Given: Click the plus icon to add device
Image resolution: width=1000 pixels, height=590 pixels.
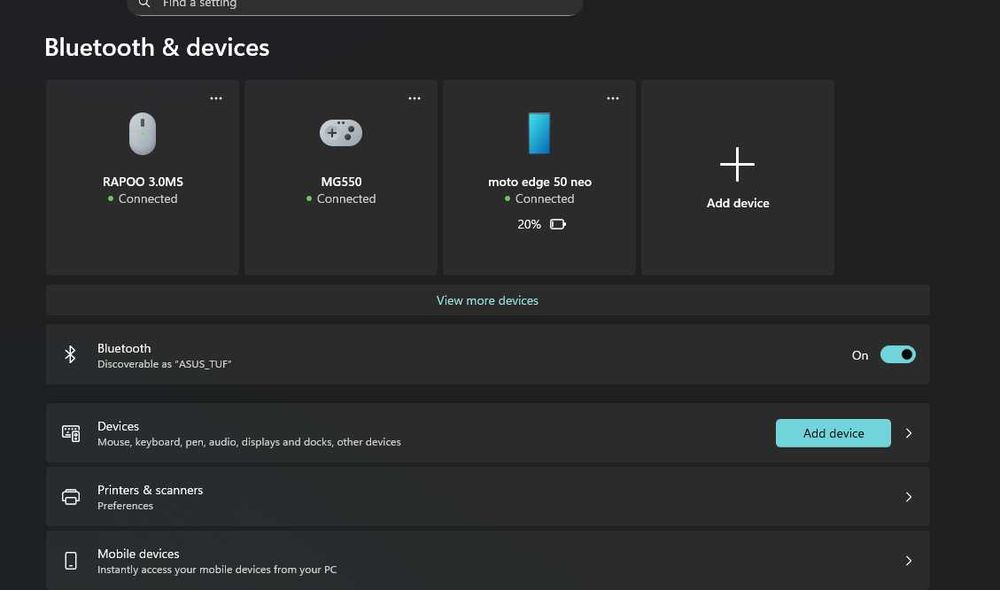Looking at the screenshot, I should pos(737,165).
